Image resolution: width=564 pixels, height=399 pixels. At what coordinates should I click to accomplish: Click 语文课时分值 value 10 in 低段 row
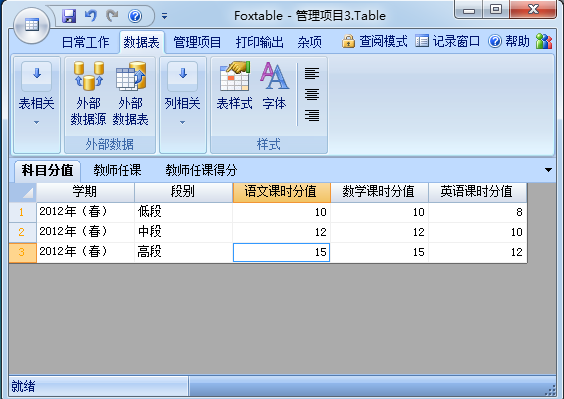point(281,212)
